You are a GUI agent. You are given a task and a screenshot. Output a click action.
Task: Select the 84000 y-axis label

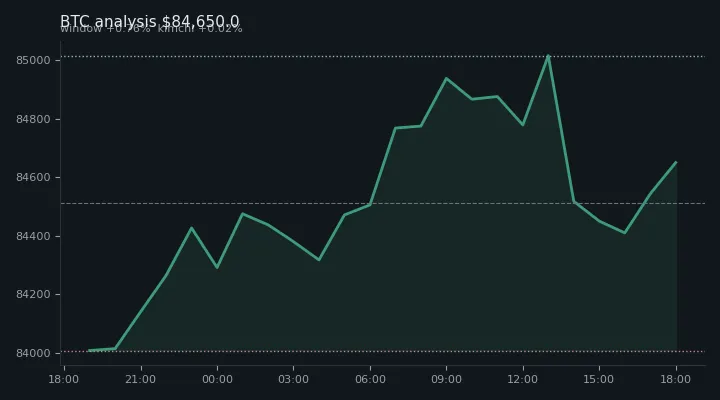(33, 353)
